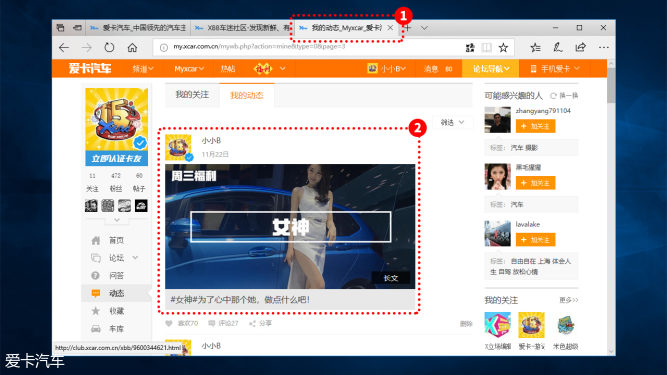Open 手机爱卡 dropdown
This screenshot has height=375, width=667.
point(555,69)
